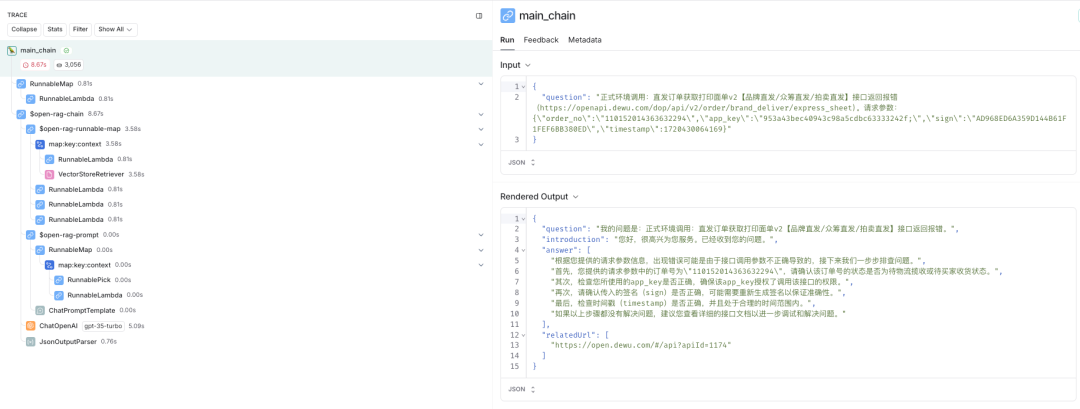Click the parrot icon beside main_chain in trace
The width and height of the screenshot is (1080, 409).
coord(12,50)
